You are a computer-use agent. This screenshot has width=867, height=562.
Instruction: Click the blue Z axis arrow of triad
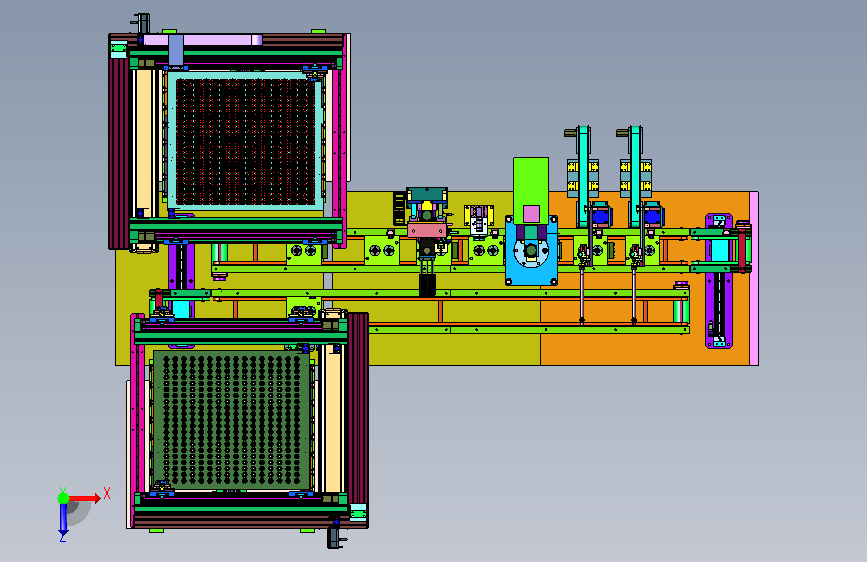click(63, 519)
